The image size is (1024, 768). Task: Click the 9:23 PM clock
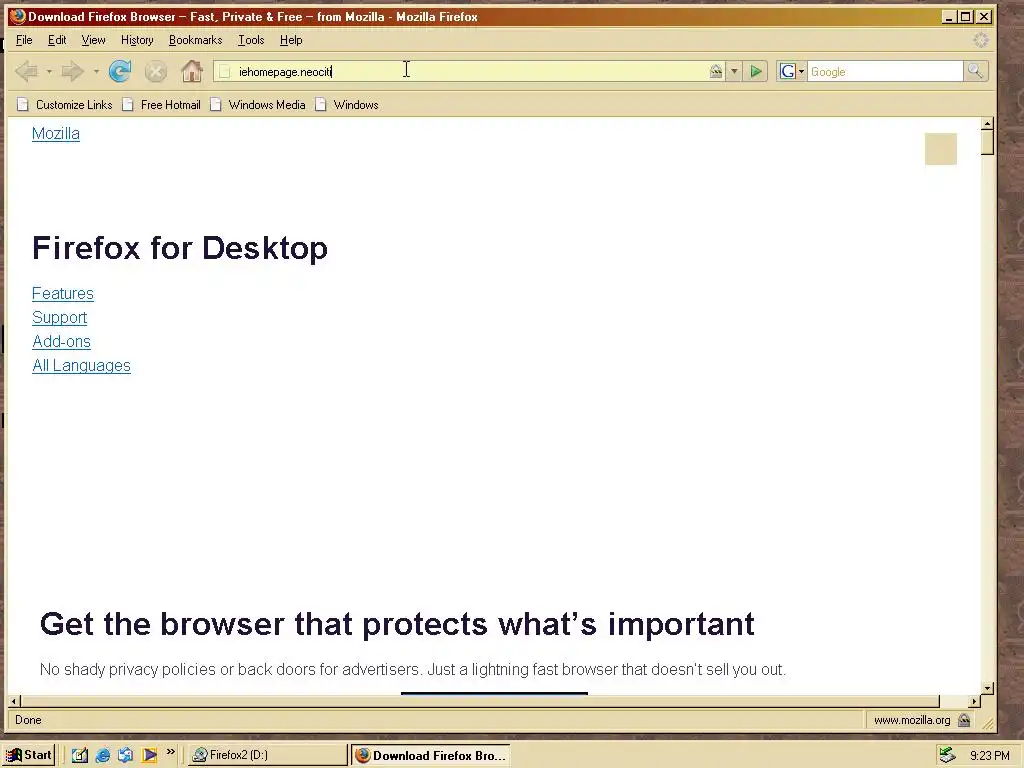[x=989, y=756]
